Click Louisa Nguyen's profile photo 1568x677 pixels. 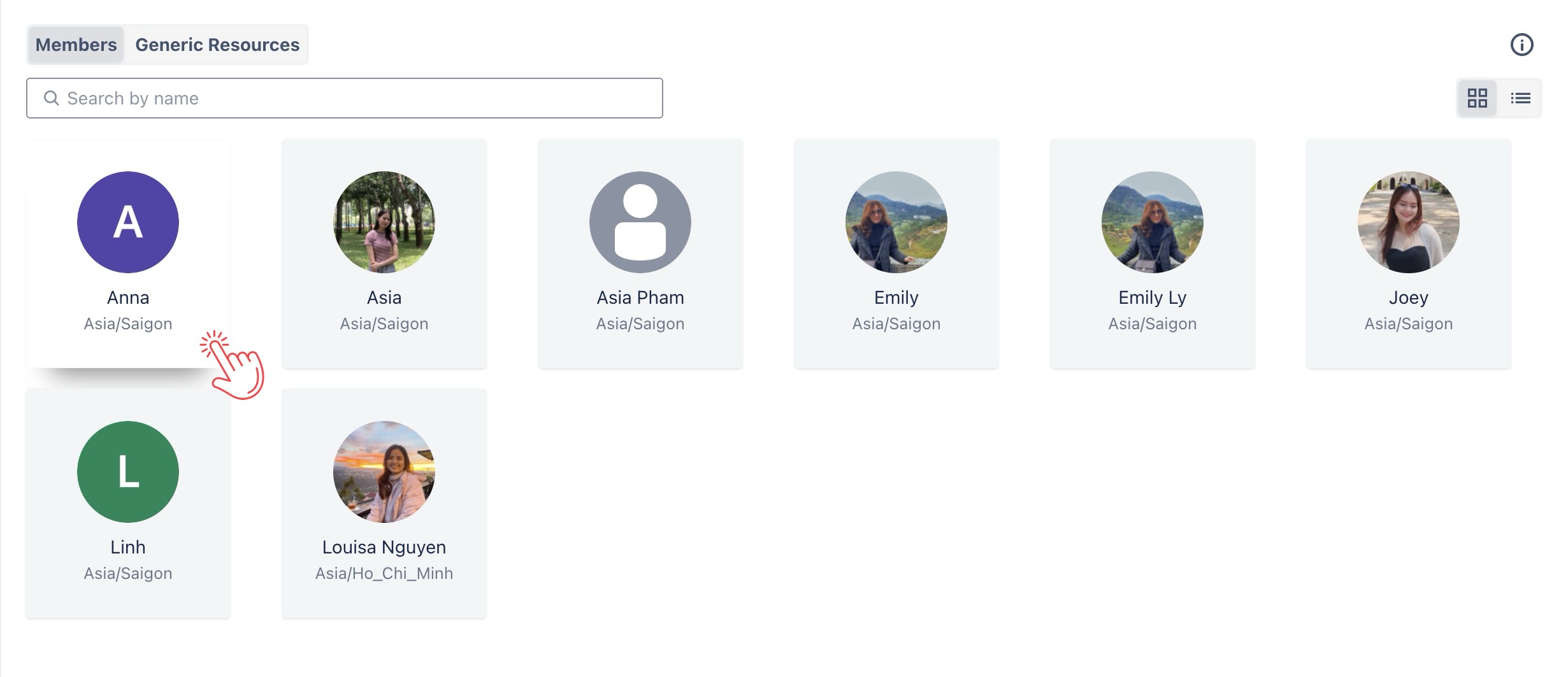pos(384,472)
